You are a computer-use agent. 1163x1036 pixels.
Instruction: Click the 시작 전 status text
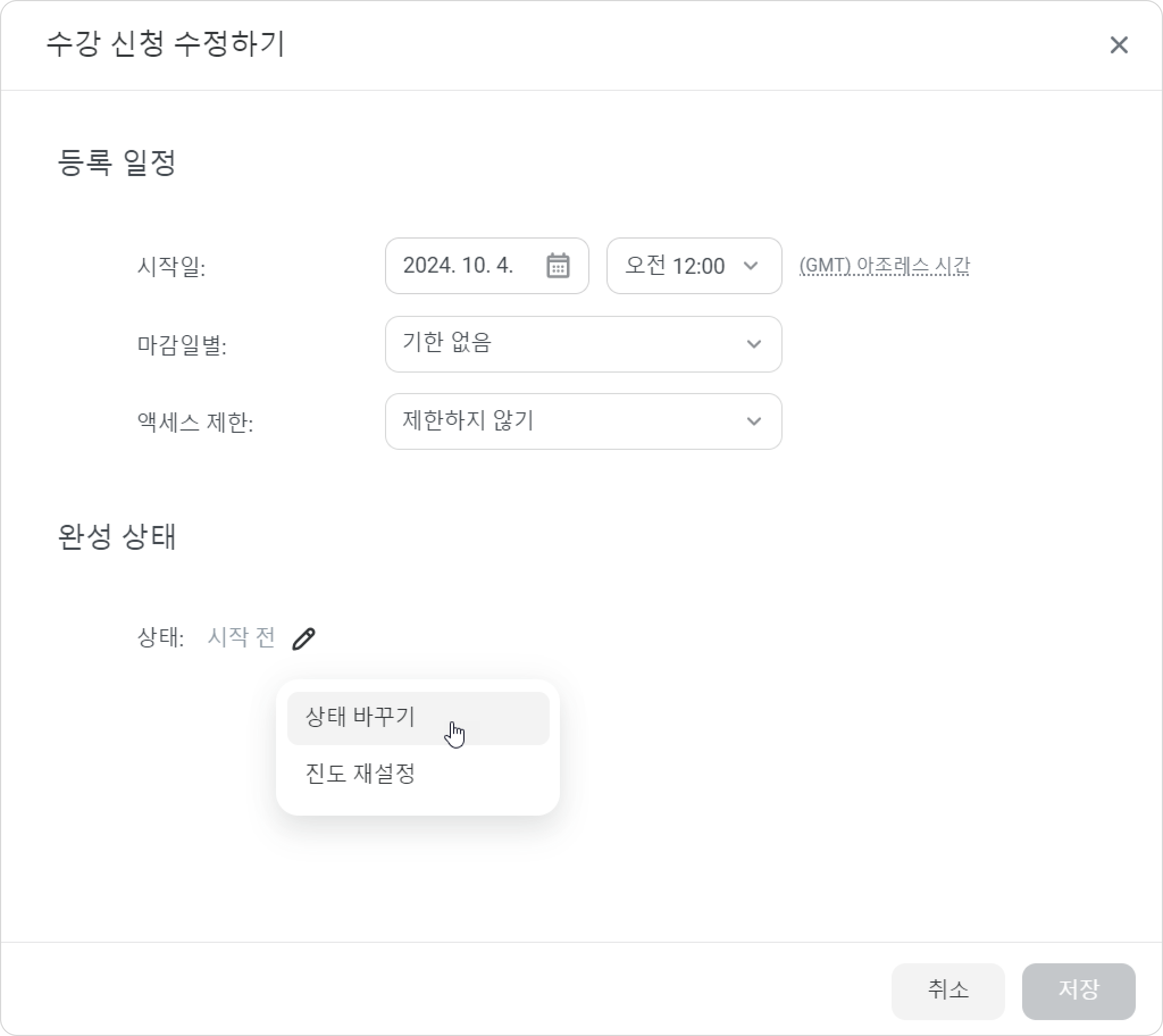[241, 637]
